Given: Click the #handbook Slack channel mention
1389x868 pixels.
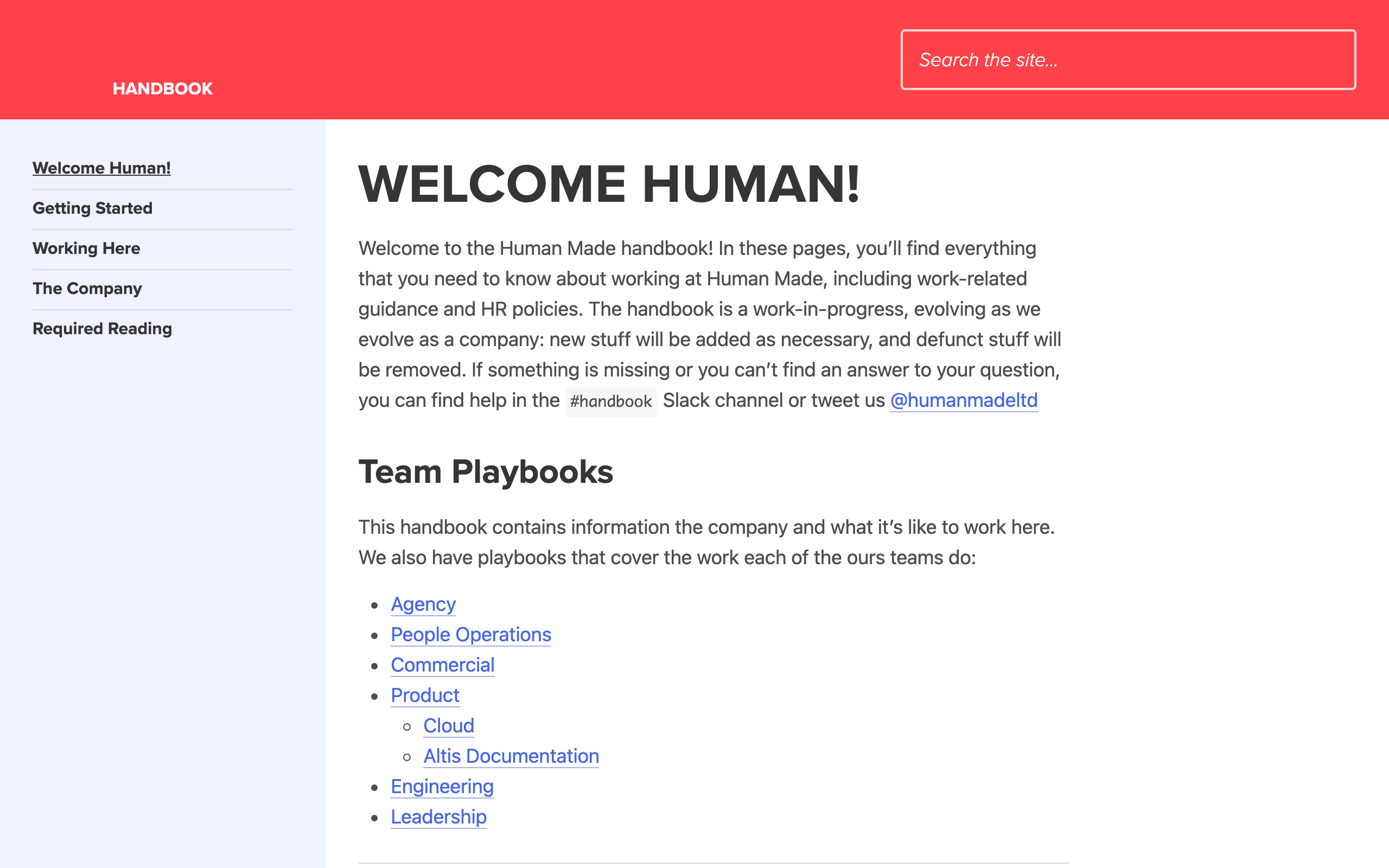Looking at the screenshot, I should pos(611,401).
